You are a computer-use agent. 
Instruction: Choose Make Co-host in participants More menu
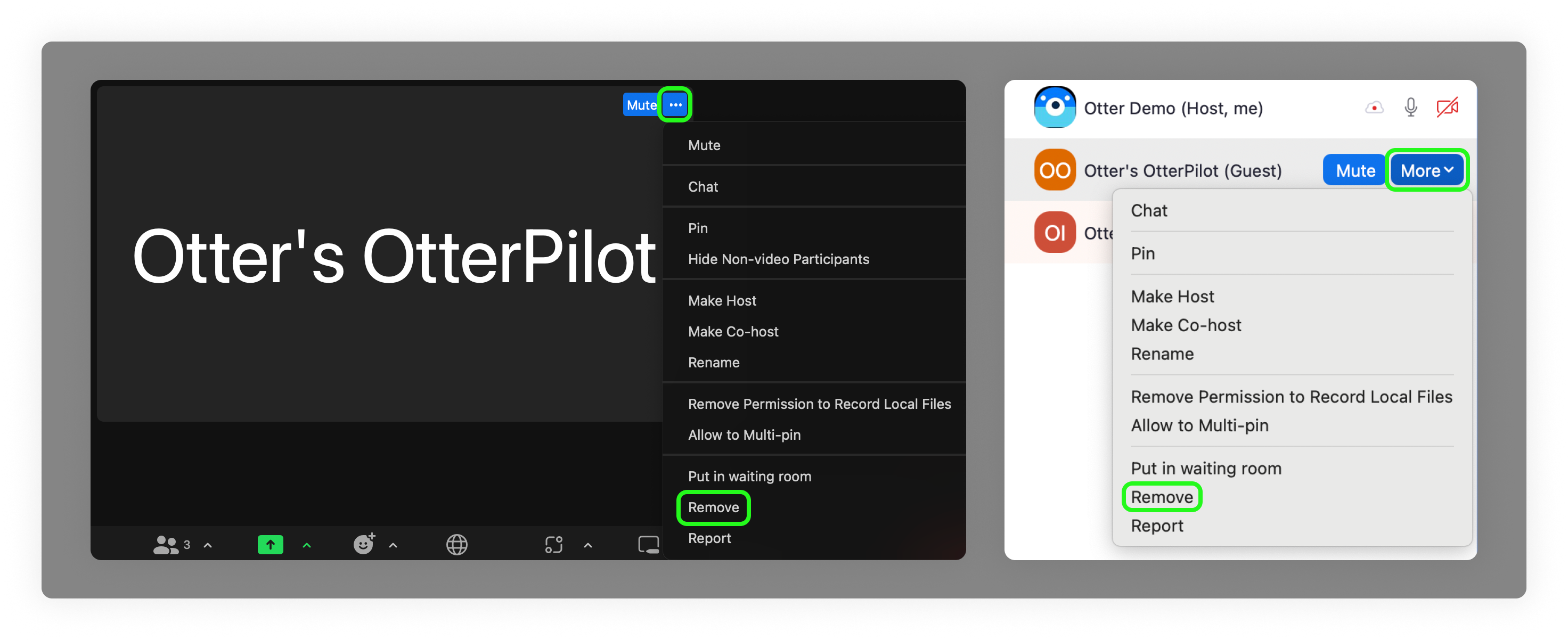click(1185, 325)
